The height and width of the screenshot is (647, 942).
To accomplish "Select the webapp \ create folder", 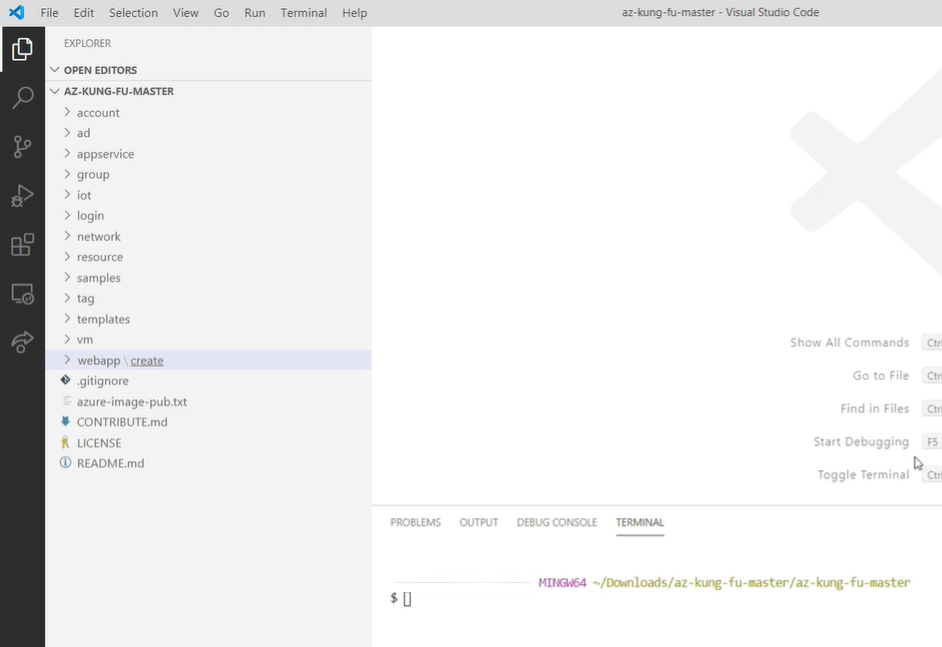I will [120, 360].
